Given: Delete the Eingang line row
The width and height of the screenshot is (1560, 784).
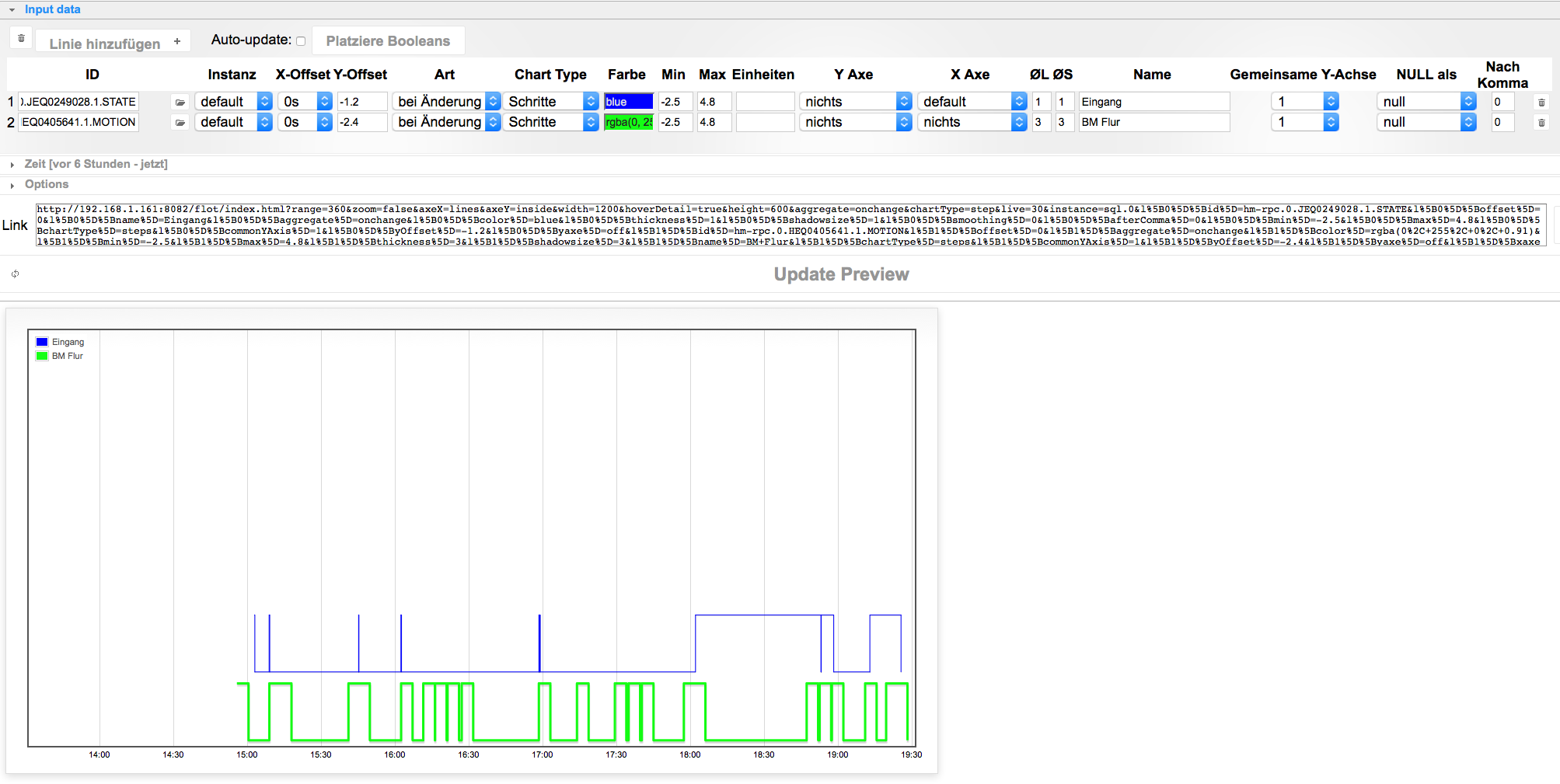Looking at the screenshot, I should (1541, 102).
